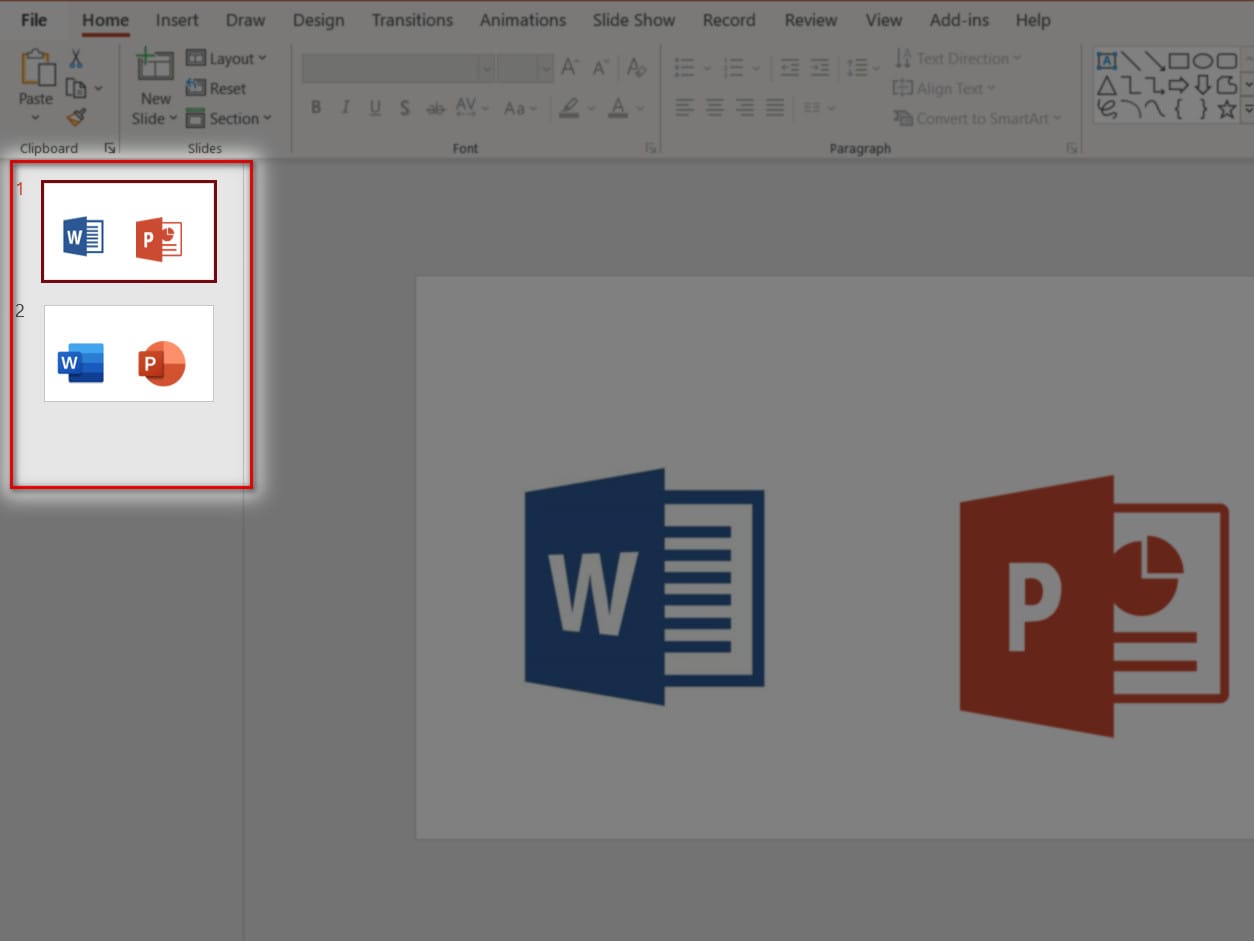Open the Slide Show tab
1254x941 pixels.
pyautogui.click(x=634, y=20)
